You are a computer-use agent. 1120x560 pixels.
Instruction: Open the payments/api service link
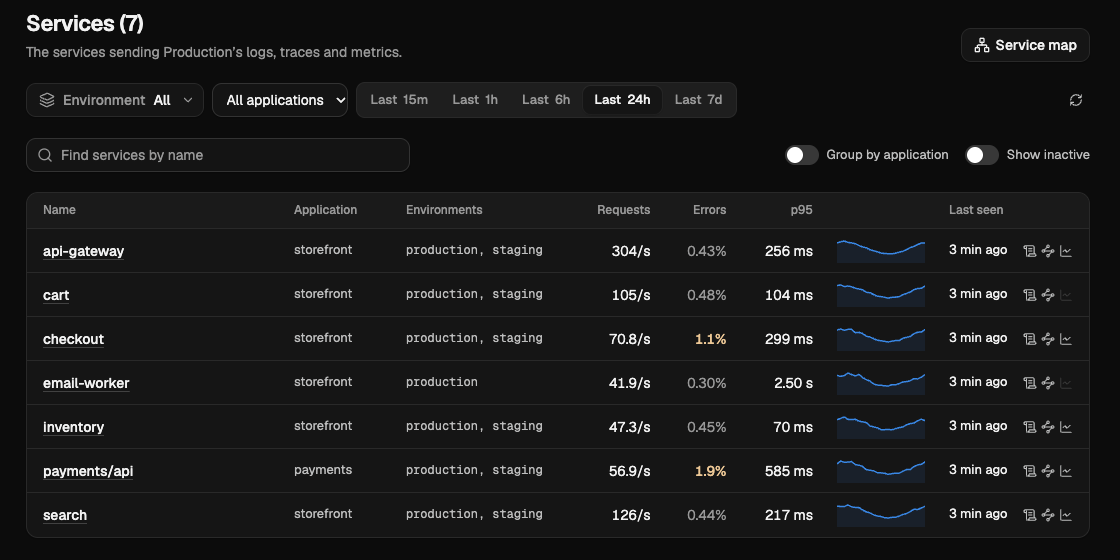coord(88,471)
